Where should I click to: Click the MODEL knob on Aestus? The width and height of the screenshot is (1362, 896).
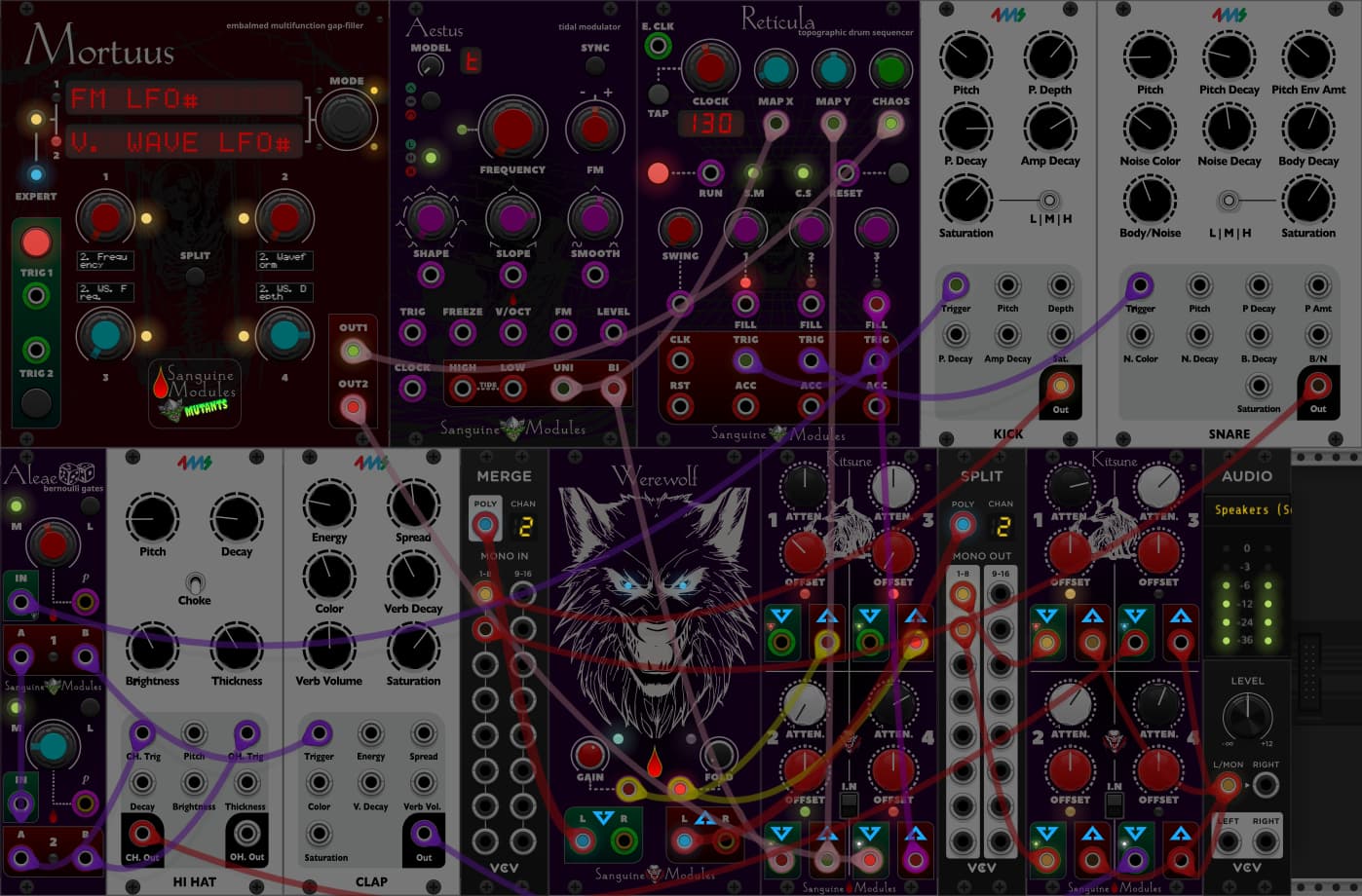pyautogui.click(x=431, y=66)
